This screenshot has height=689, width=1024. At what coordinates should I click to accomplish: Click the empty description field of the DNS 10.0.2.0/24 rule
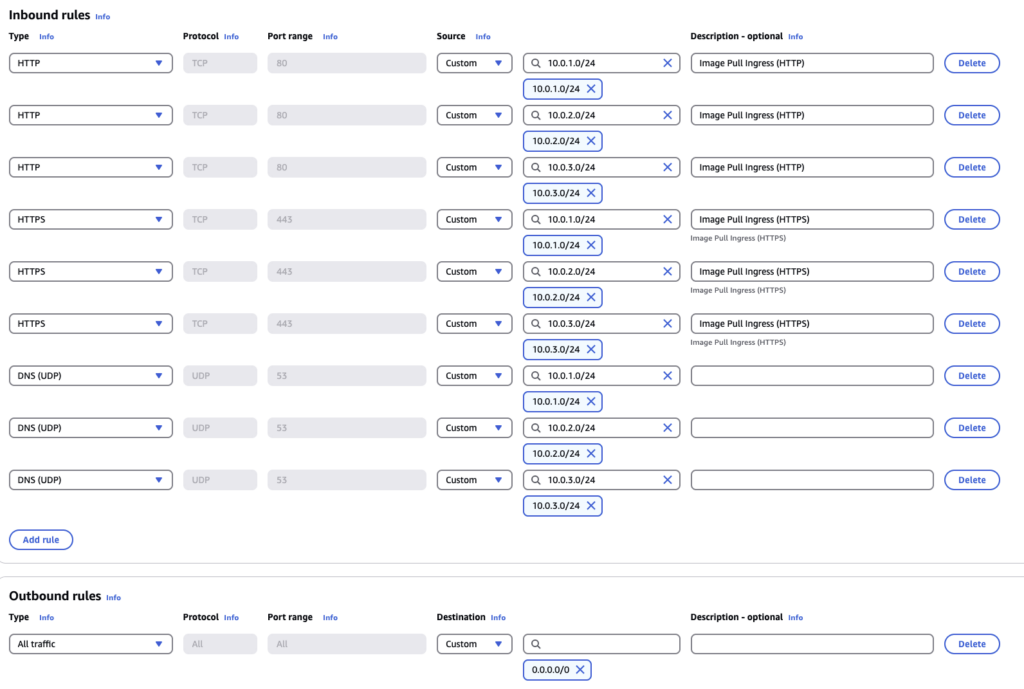(x=812, y=428)
